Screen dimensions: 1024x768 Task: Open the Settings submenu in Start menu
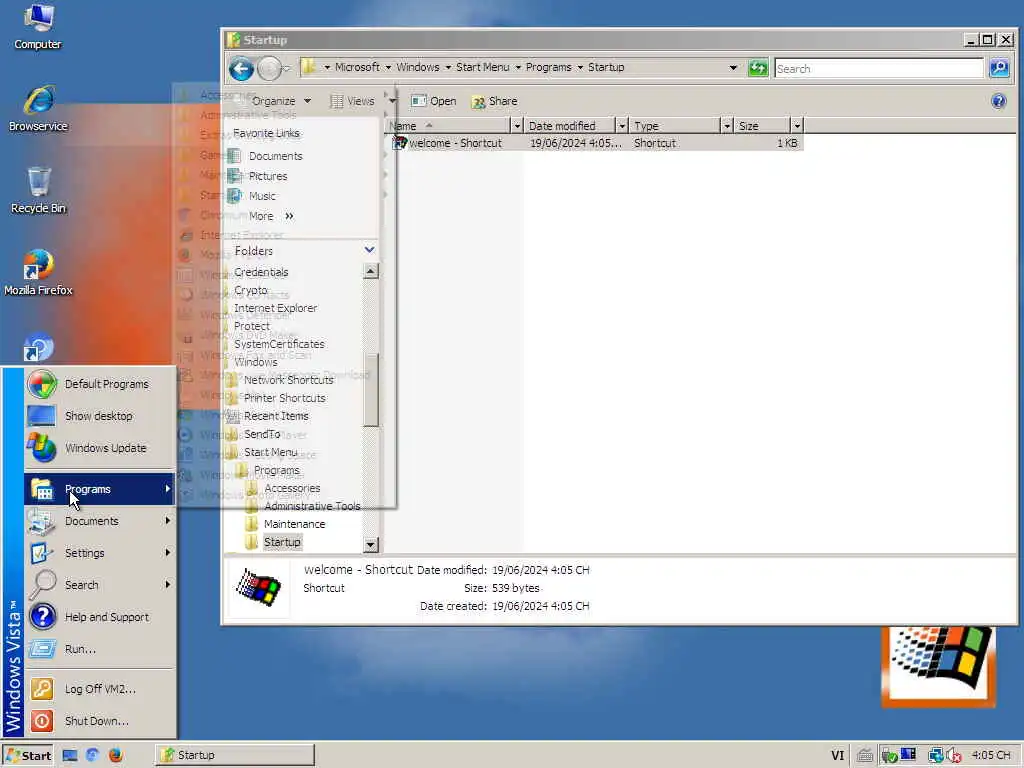coord(100,553)
